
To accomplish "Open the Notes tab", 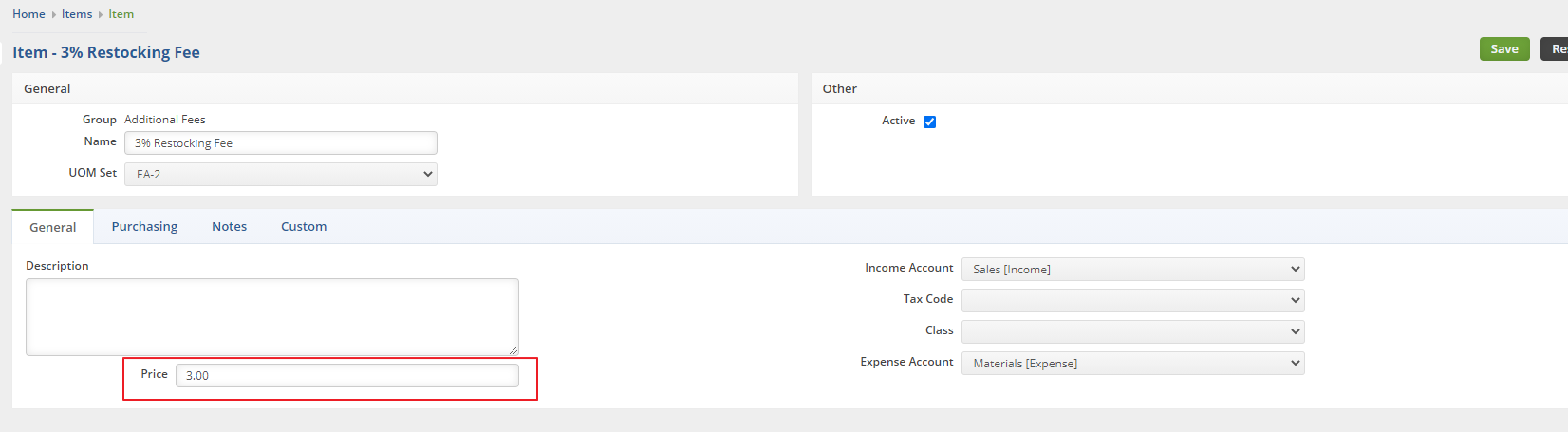I will point(229,227).
